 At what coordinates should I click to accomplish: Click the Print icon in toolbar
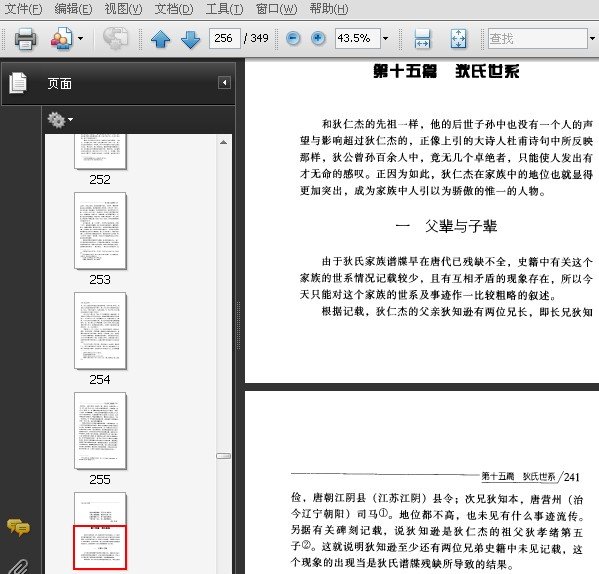coord(25,39)
